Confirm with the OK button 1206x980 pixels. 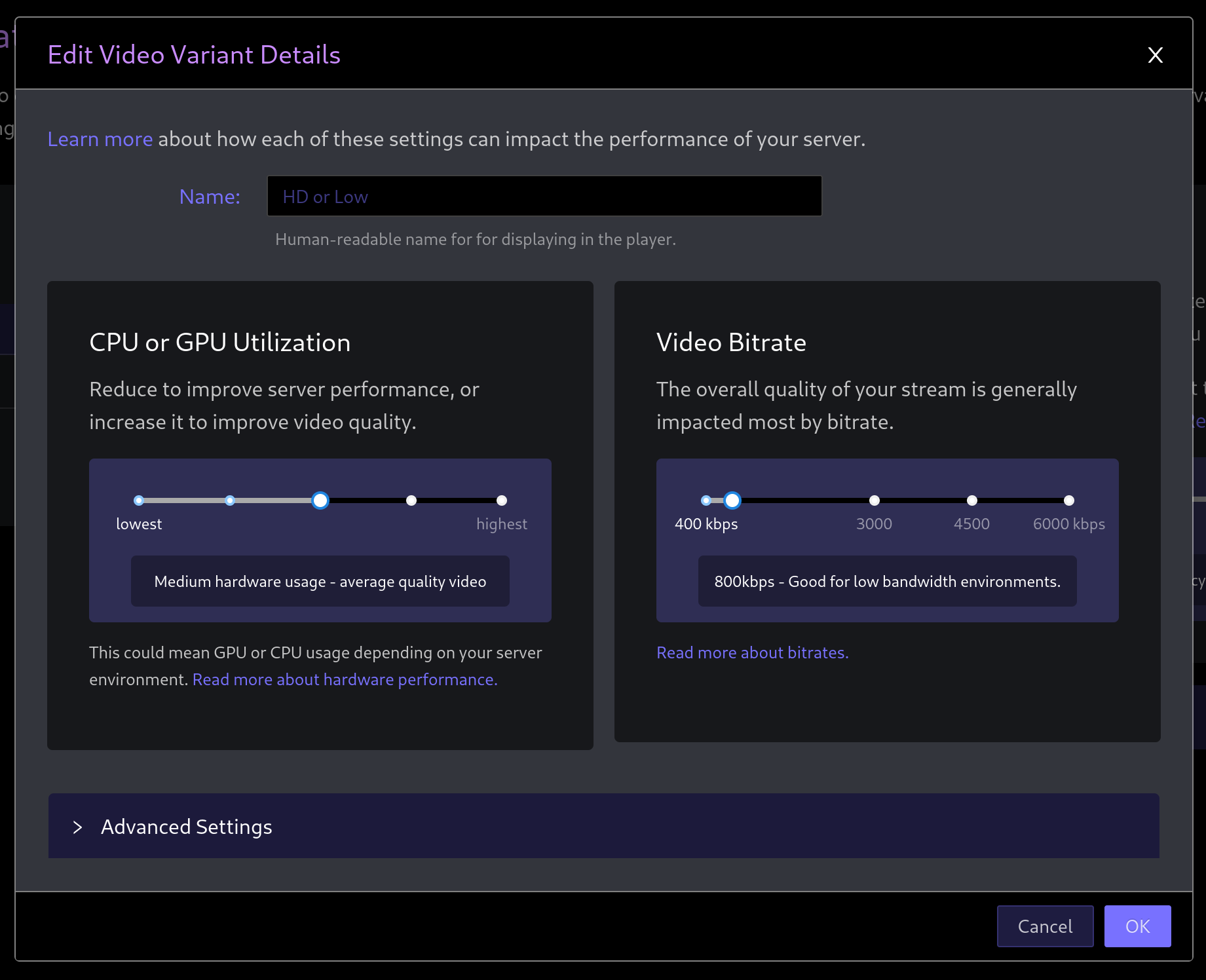(x=1137, y=926)
